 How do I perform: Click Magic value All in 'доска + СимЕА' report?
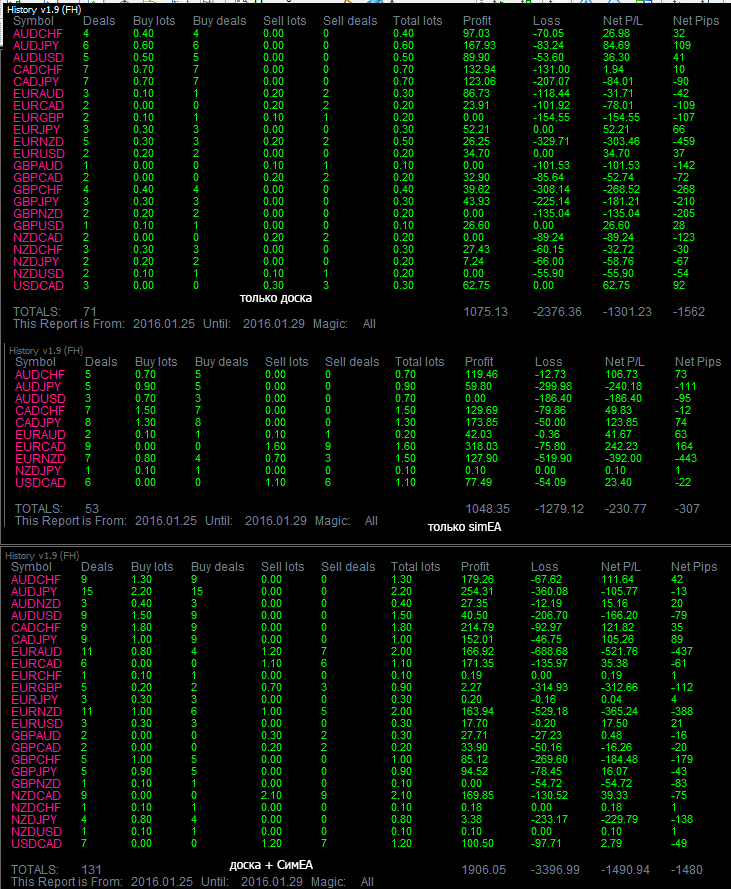(x=367, y=882)
